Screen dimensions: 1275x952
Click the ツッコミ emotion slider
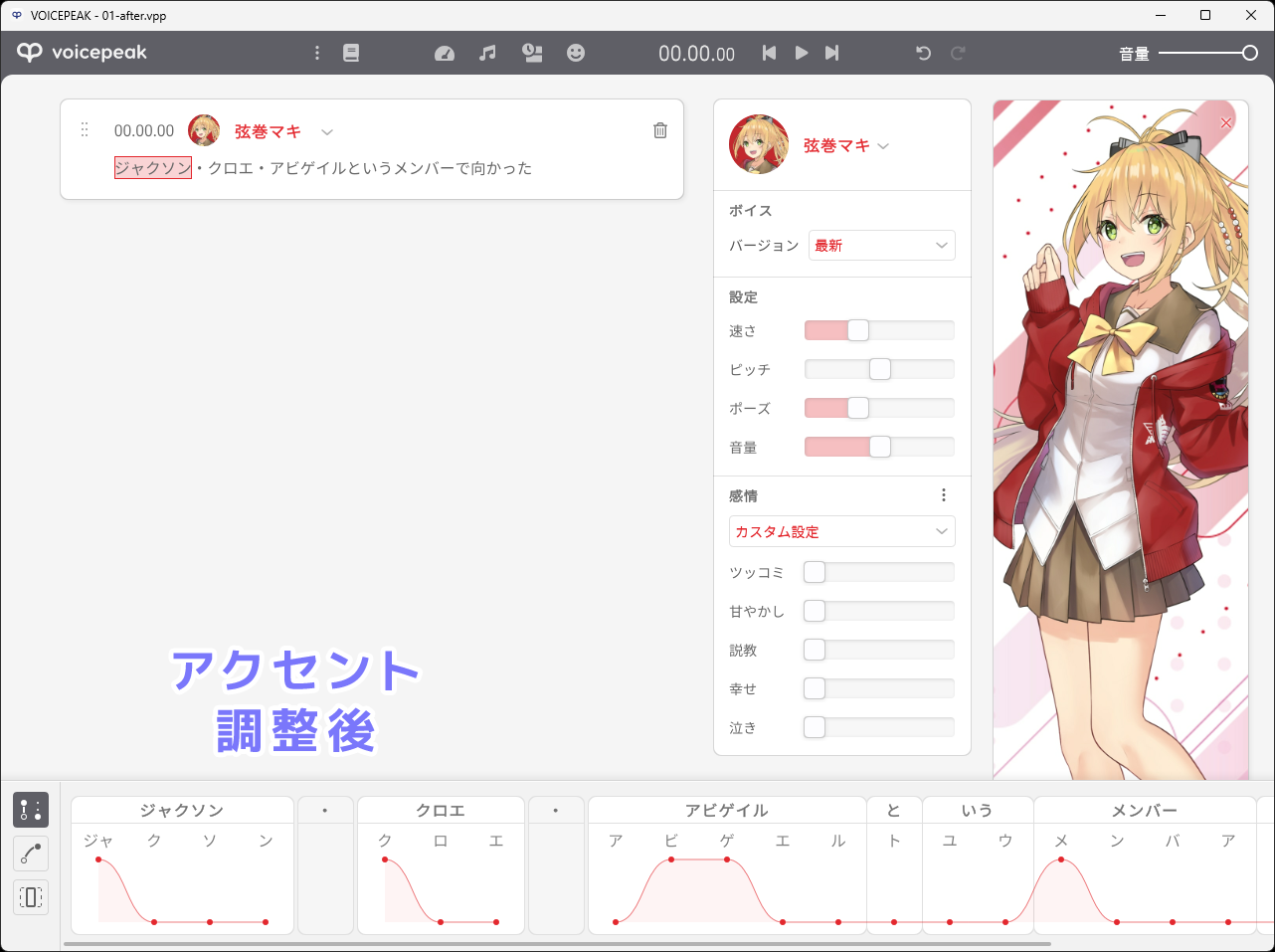(x=879, y=572)
